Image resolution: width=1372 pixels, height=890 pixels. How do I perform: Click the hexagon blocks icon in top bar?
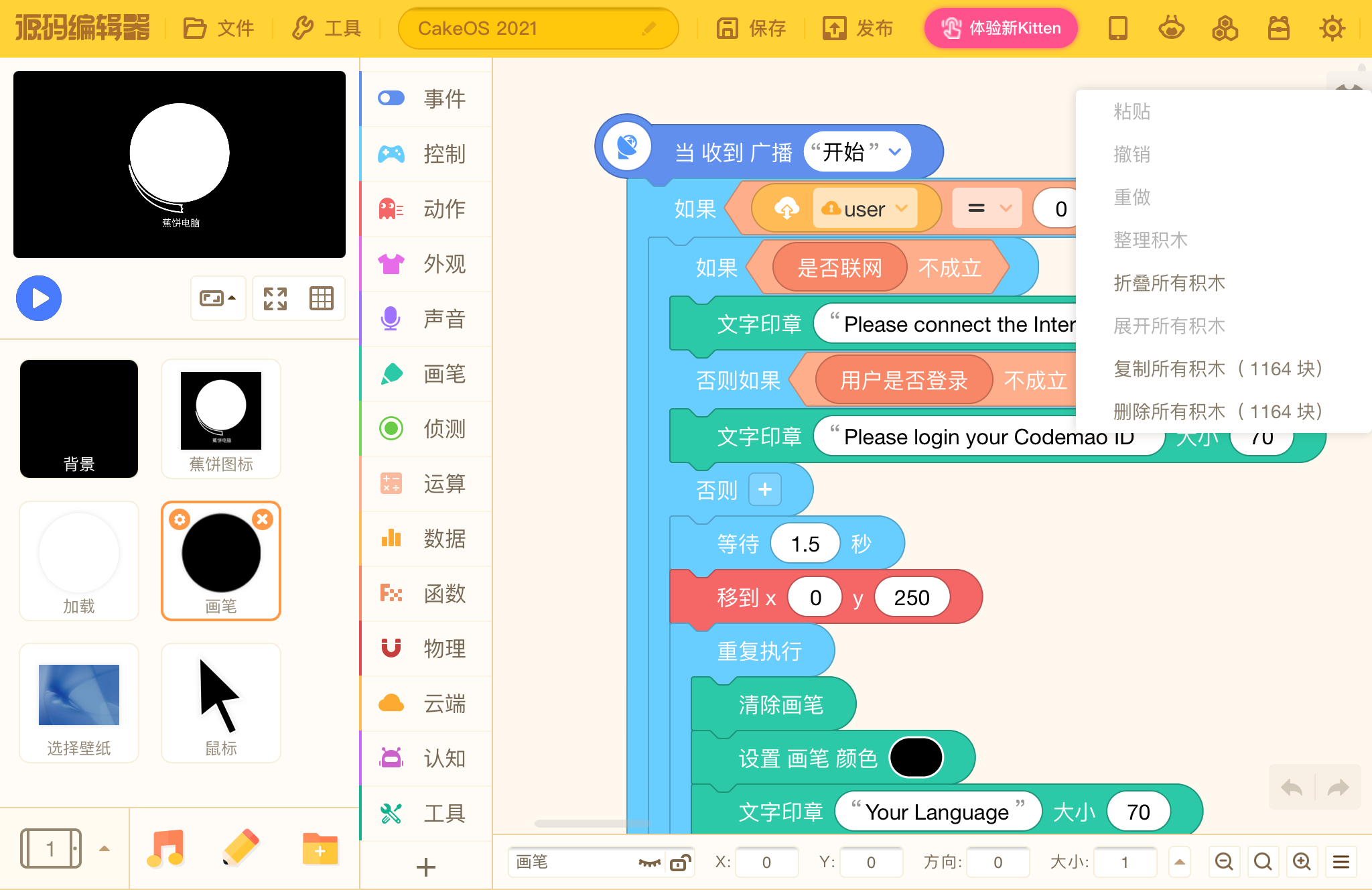[x=1225, y=28]
